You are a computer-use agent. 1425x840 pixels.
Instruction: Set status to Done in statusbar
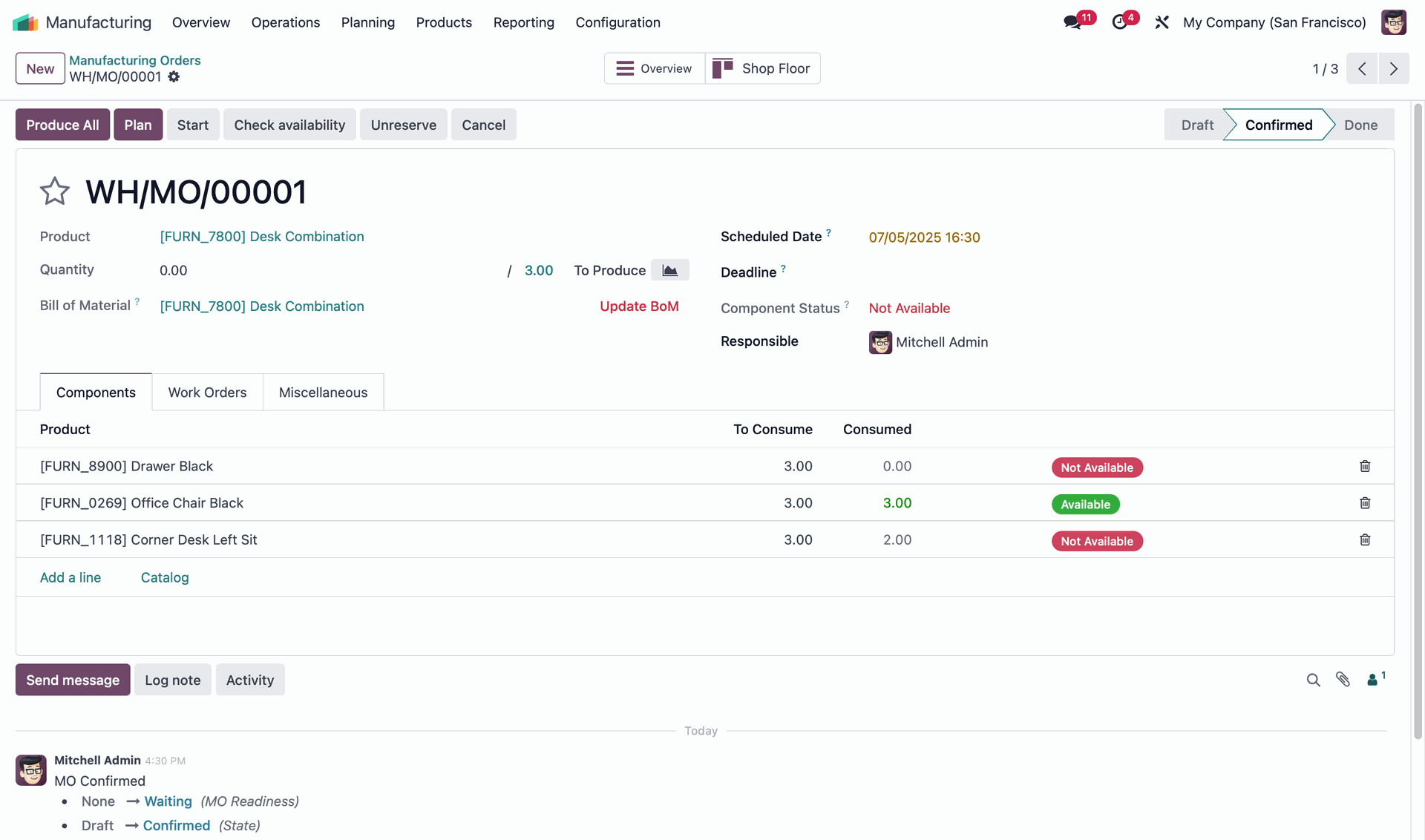point(1360,125)
